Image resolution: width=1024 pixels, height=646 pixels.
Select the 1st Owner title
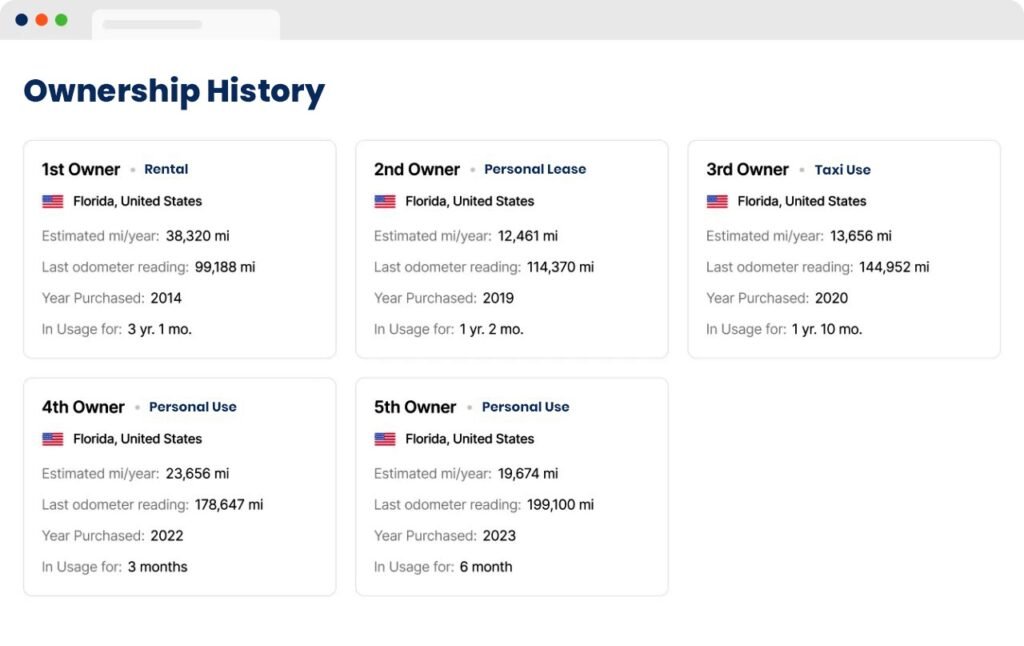81,169
